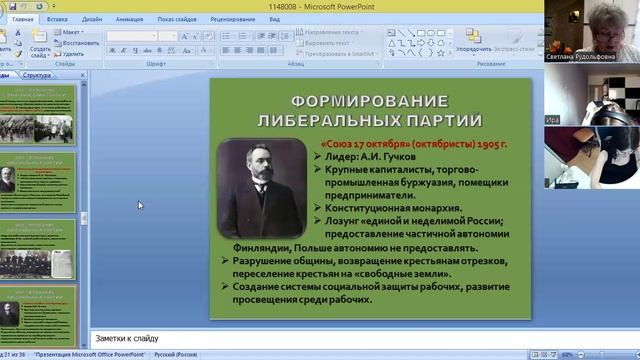Undo the last action from the quick access toolbar

click(x=24, y=6)
